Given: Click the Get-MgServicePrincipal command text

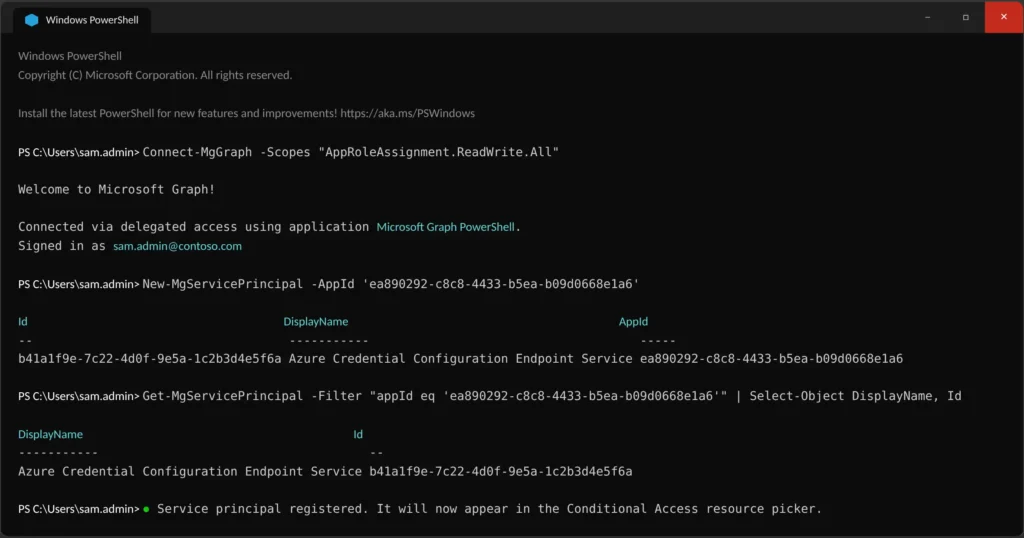Looking at the screenshot, I should point(223,396).
